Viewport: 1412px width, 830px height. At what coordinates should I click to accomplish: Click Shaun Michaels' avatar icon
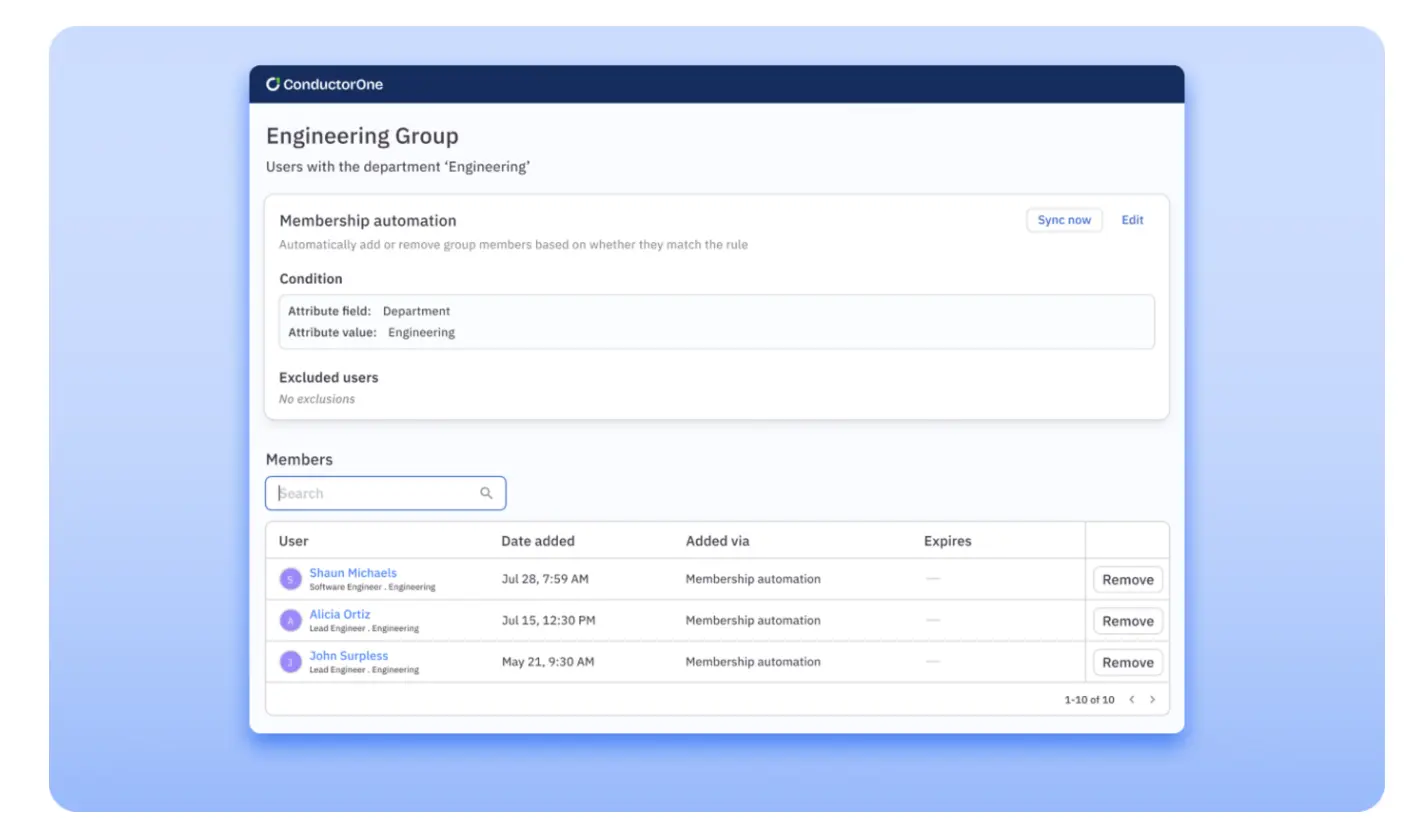click(290, 579)
